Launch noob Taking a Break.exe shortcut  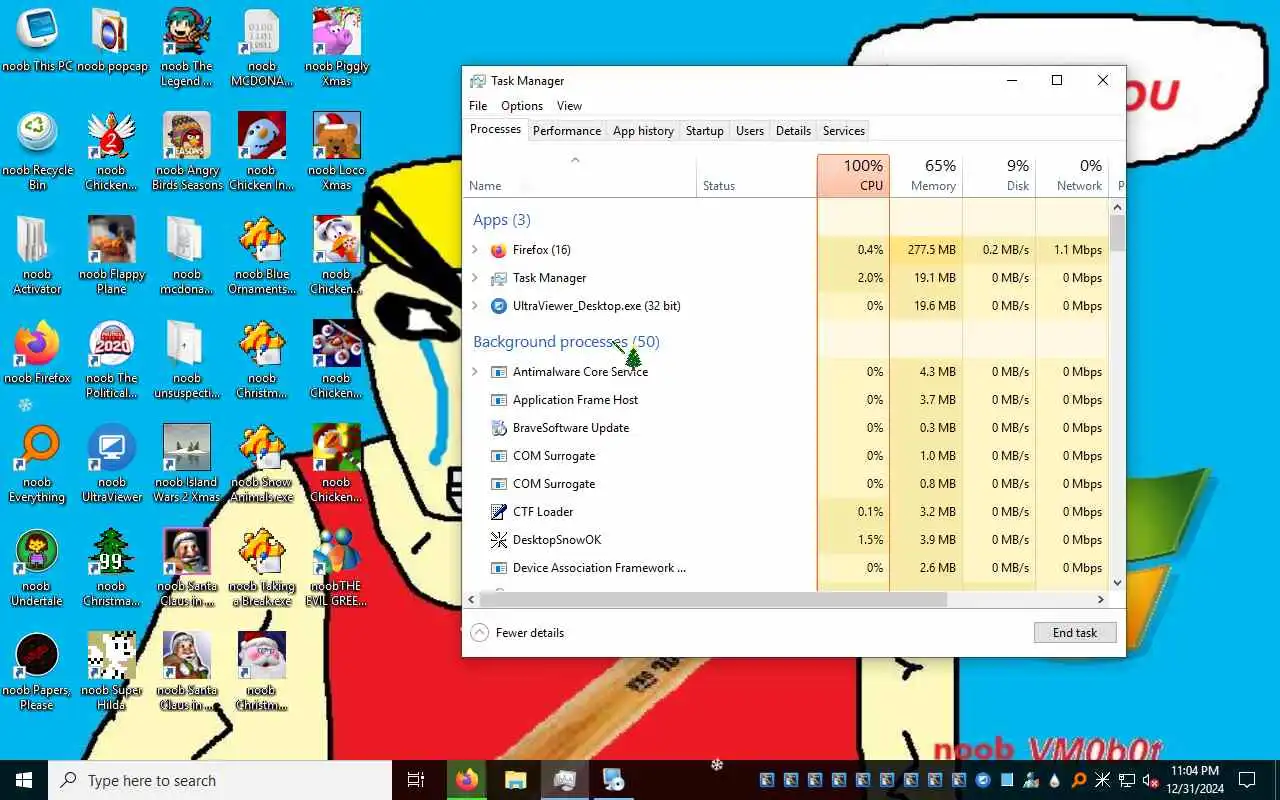tap(262, 568)
